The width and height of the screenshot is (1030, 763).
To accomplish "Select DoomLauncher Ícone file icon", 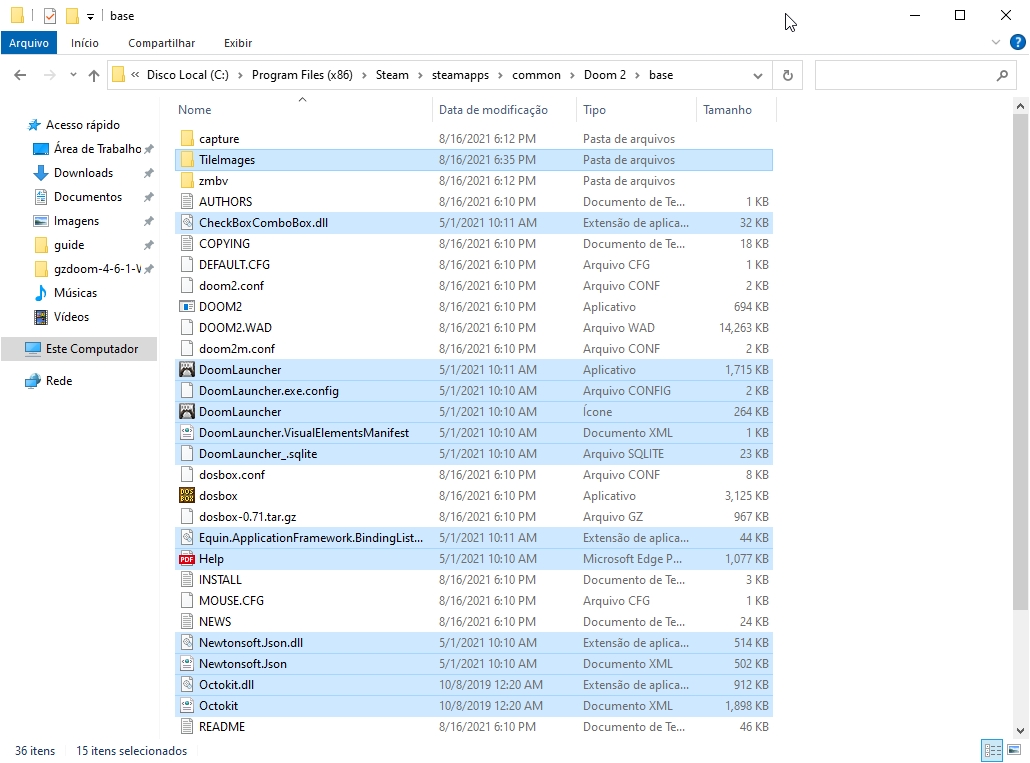I will tap(187, 412).
